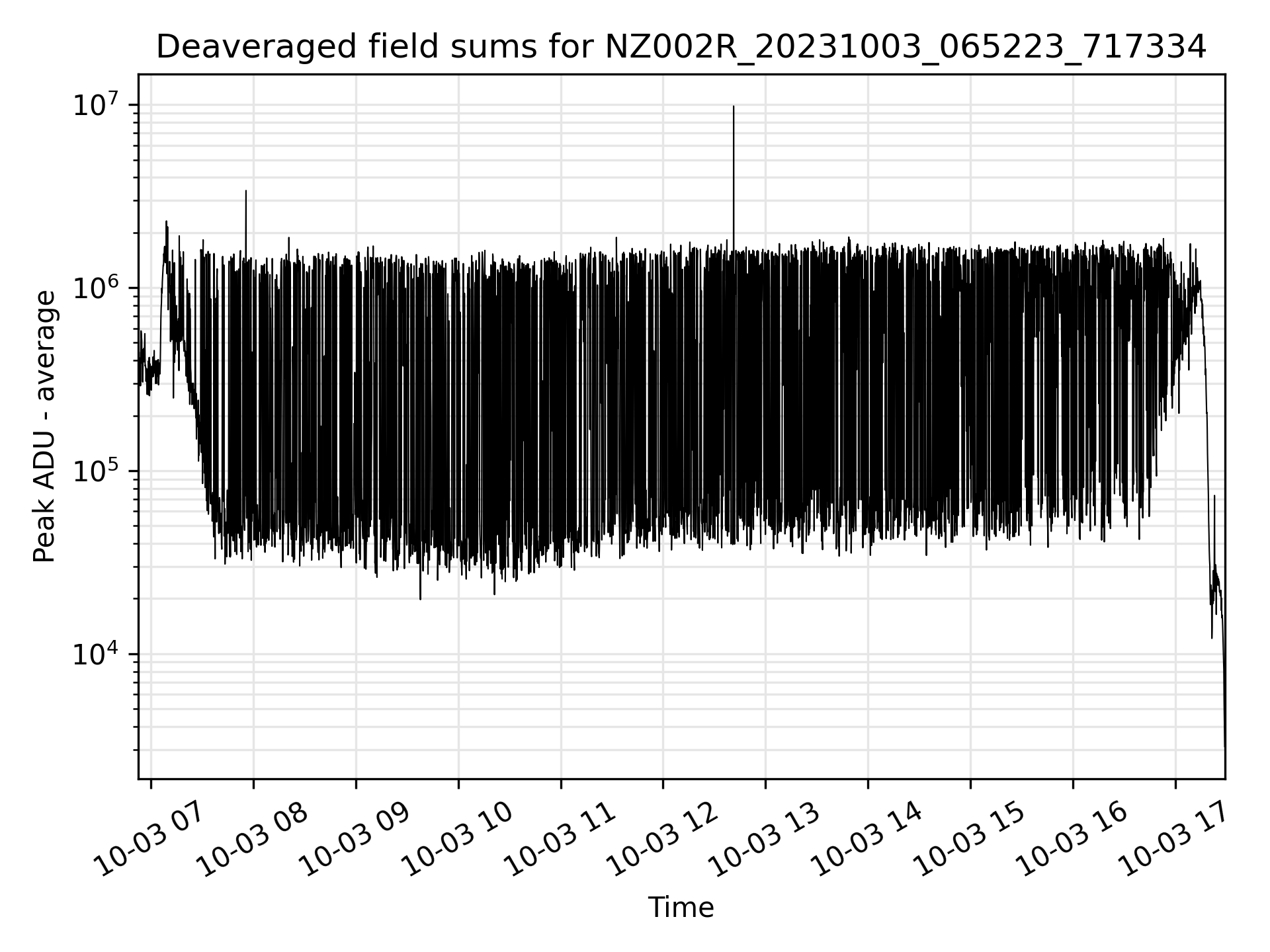Click the 10^5 y-axis tick label

(x=97, y=471)
